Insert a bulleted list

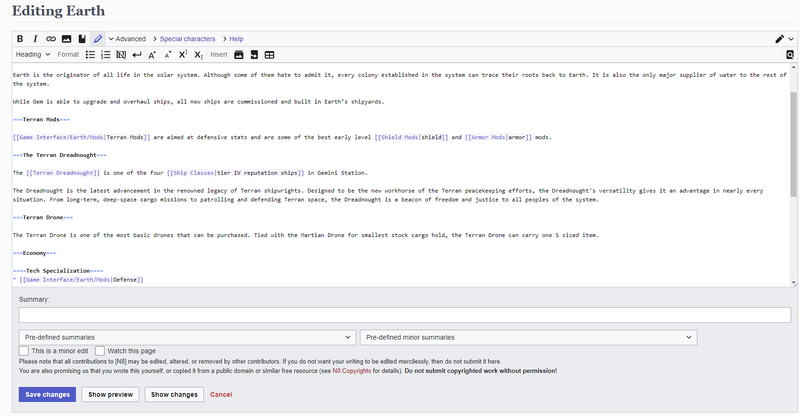[x=90, y=55]
